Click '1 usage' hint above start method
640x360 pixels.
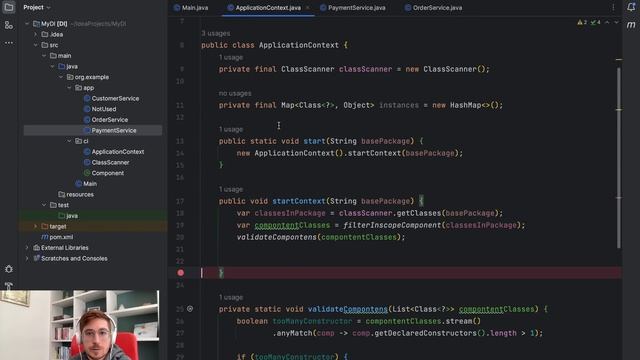[231, 129]
